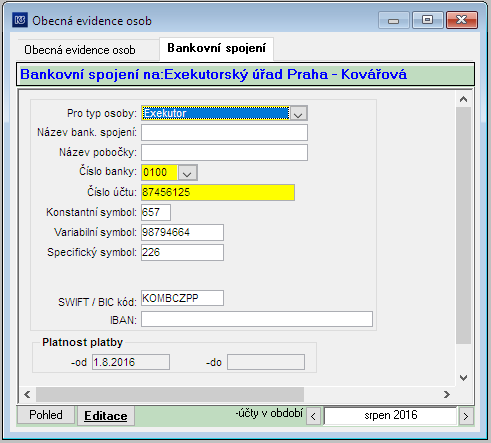
Task: Click the -účty v období label
Action: click(269, 413)
